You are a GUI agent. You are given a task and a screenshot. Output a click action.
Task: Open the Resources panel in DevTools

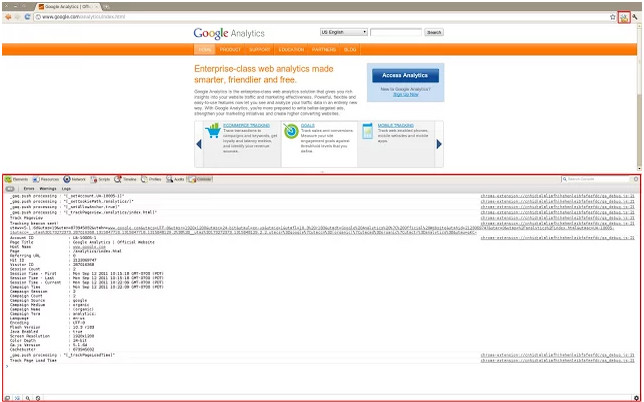click(x=46, y=179)
